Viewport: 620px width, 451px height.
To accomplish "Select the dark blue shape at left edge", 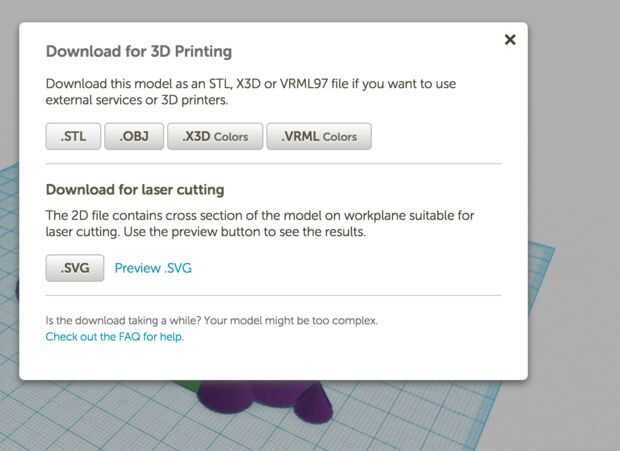I will tap(15, 290).
